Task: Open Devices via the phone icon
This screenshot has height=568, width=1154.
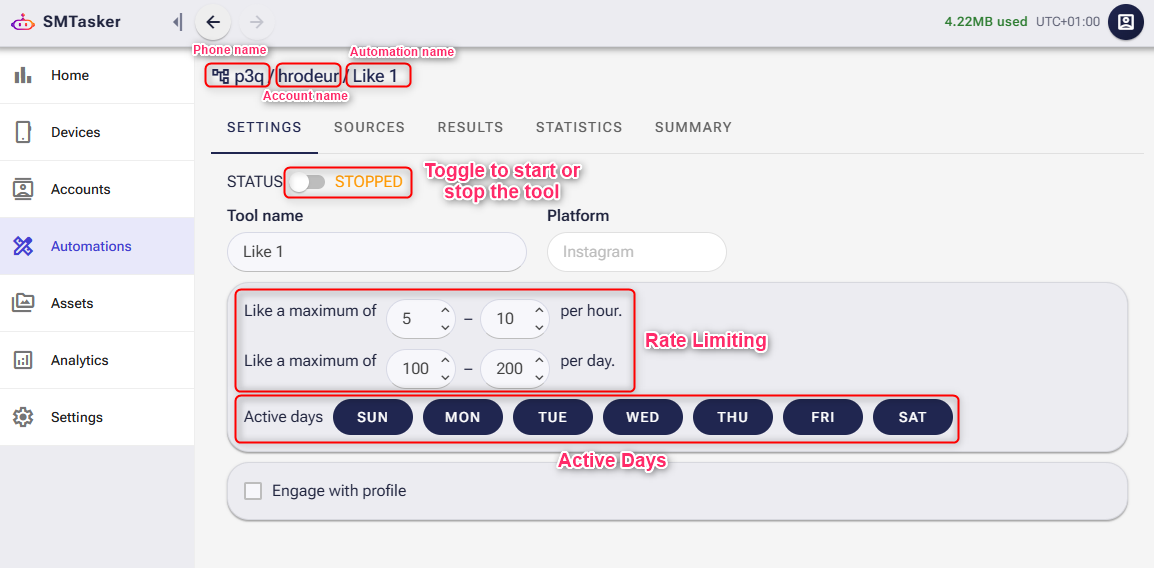Action: (x=23, y=132)
